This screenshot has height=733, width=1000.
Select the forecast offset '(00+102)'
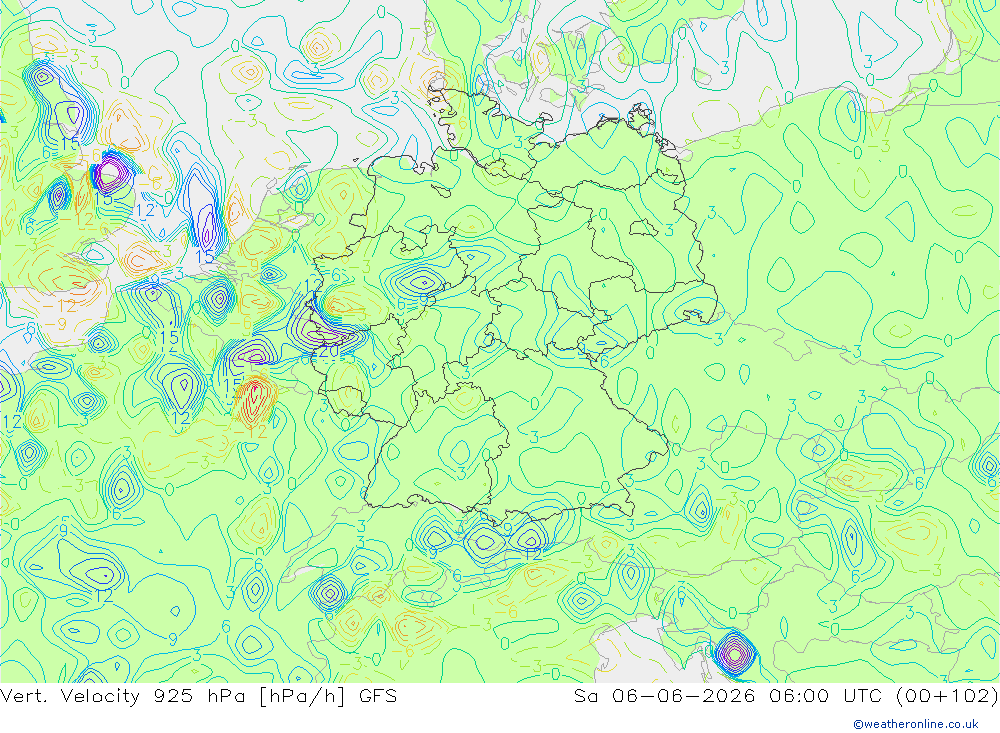pos(946,696)
